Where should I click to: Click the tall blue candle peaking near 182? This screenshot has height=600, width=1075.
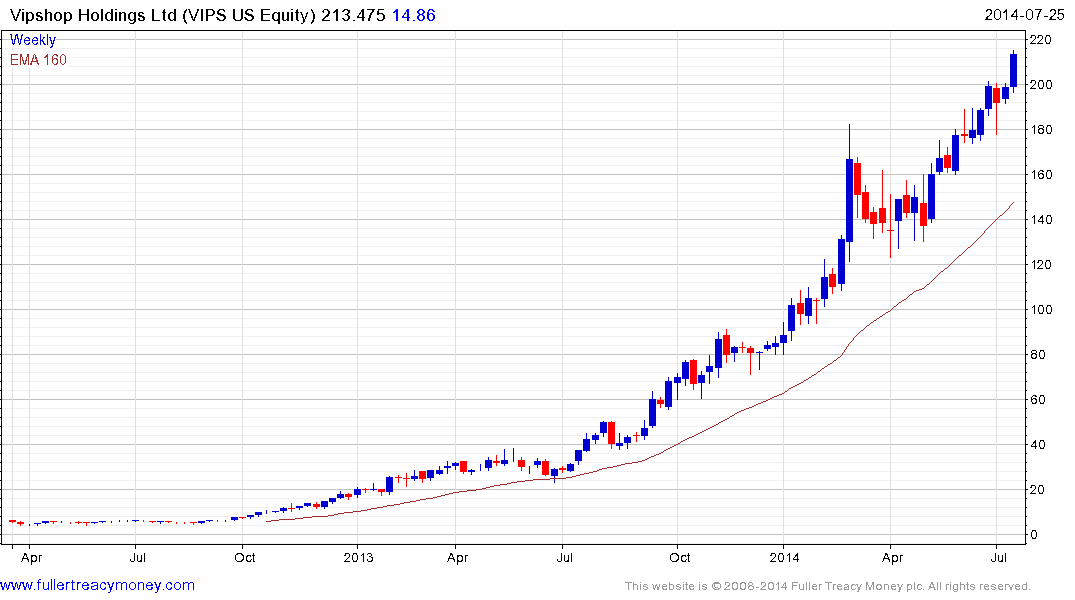pyautogui.click(x=849, y=200)
